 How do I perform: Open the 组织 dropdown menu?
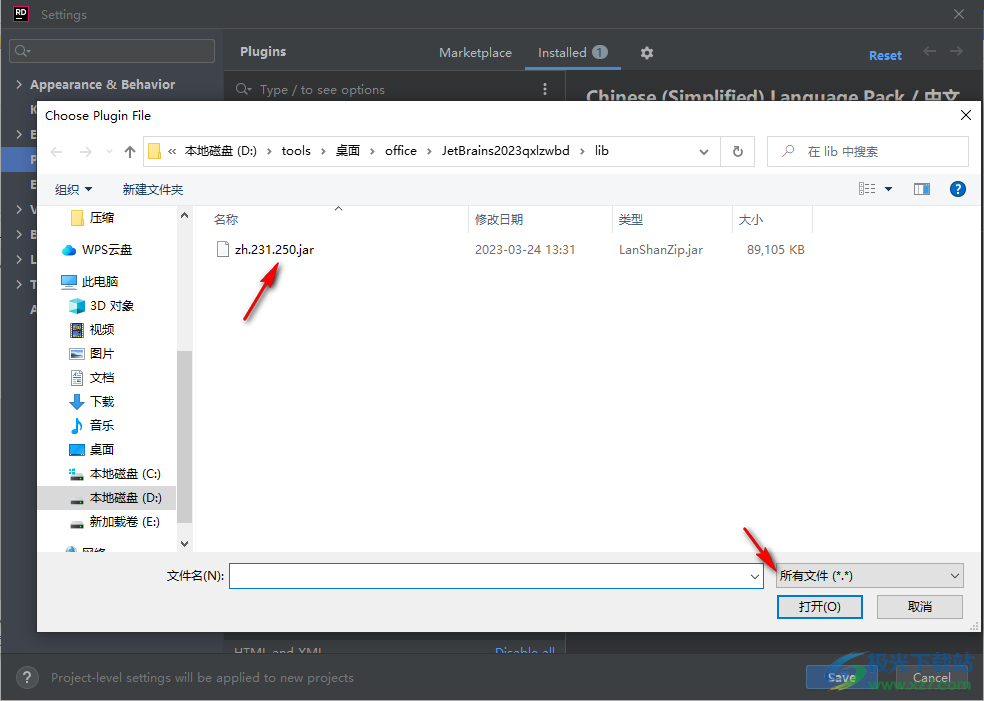pyautogui.click(x=74, y=188)
